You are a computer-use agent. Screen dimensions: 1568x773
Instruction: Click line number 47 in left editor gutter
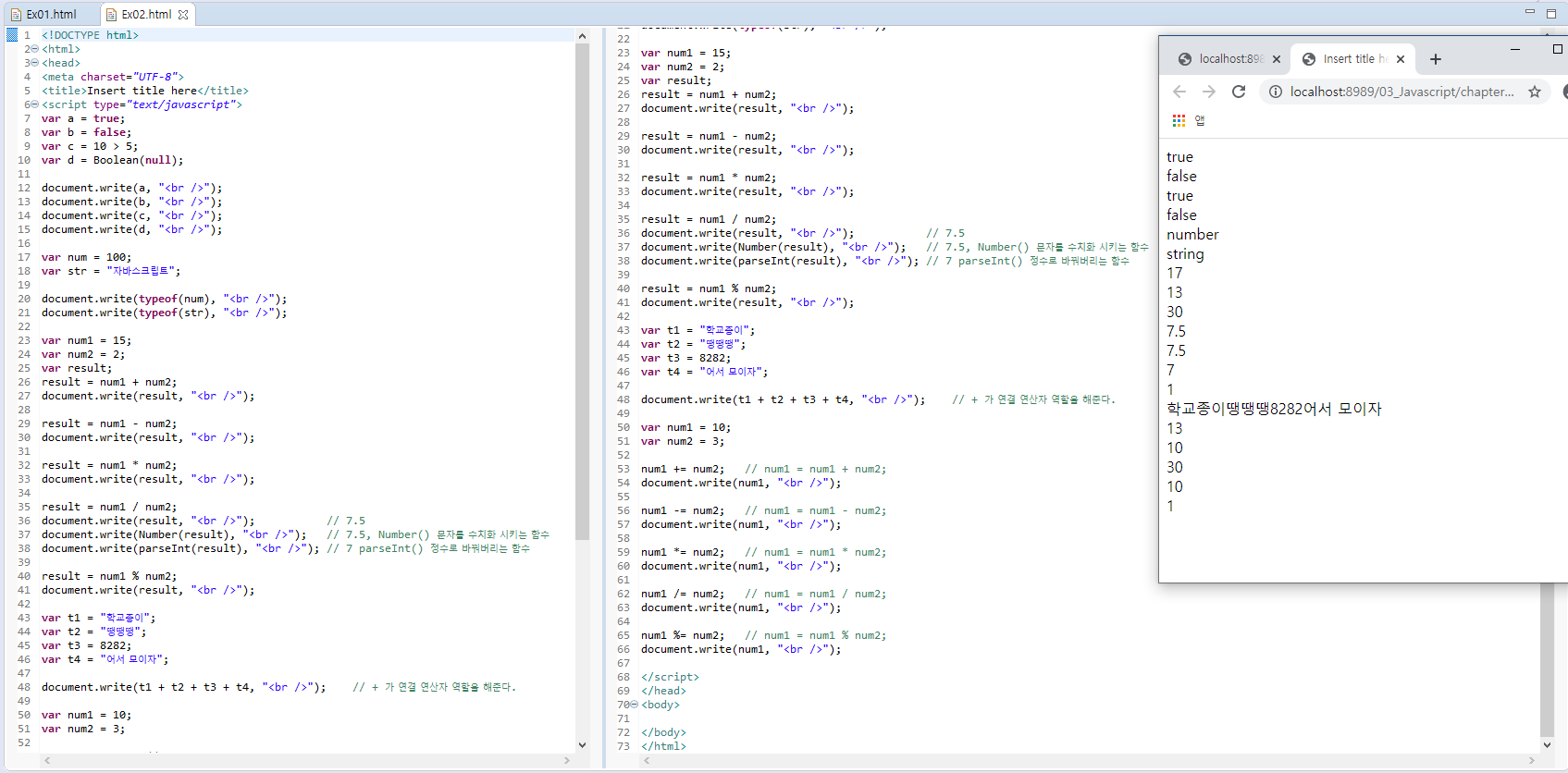(24, 673)
